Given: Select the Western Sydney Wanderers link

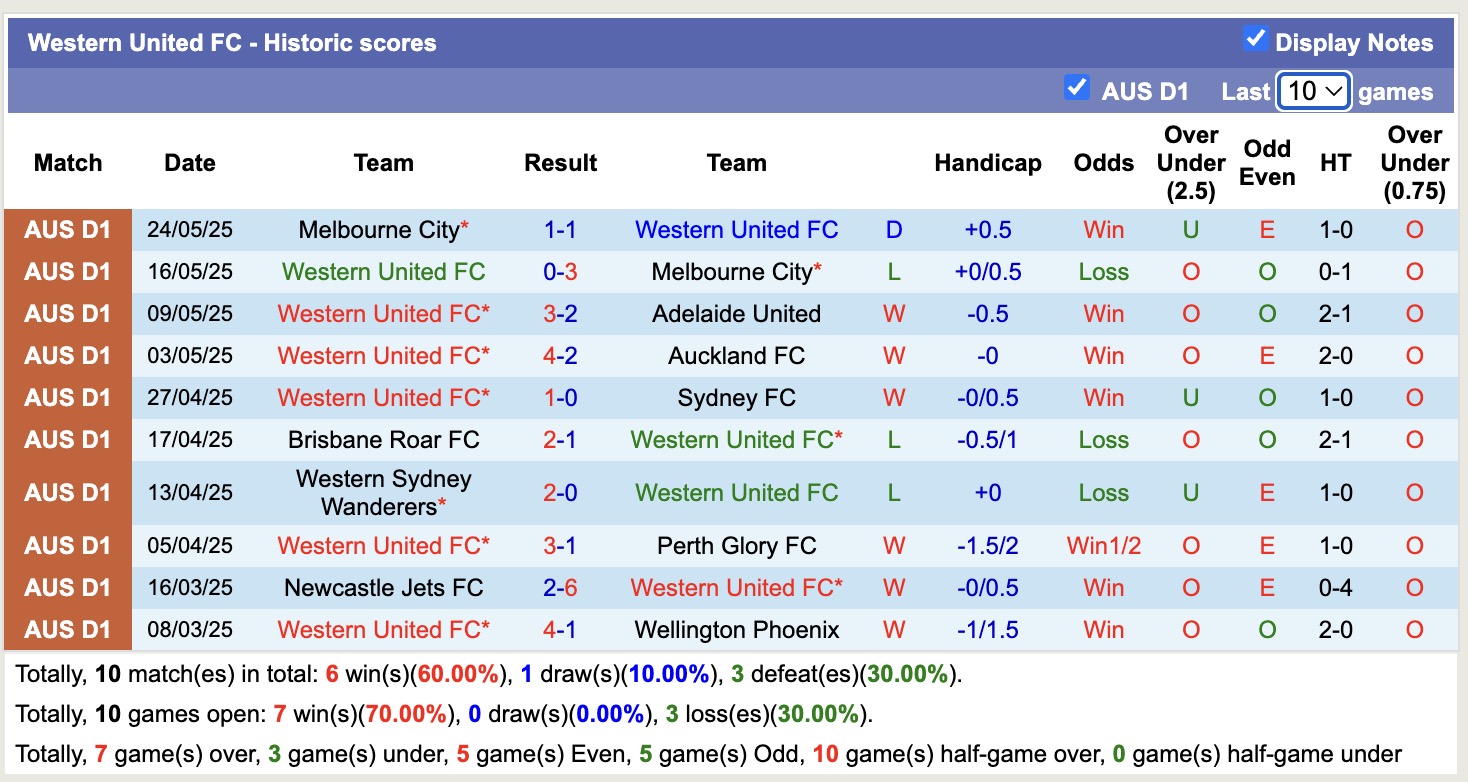Looking at the screenshot, I should (x=384, y=492).
